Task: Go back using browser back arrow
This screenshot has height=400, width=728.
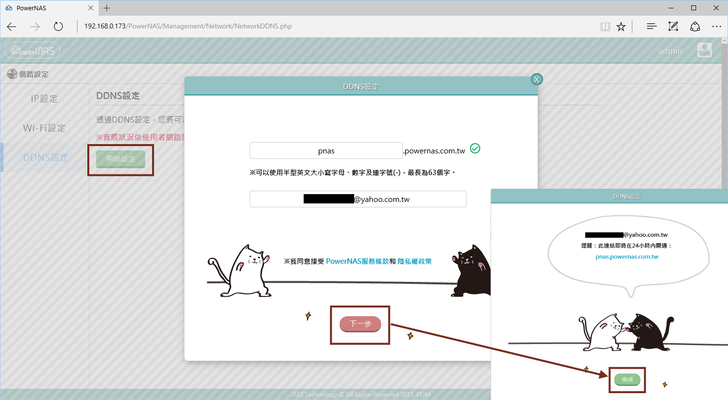Action: (x=12, y=26)
